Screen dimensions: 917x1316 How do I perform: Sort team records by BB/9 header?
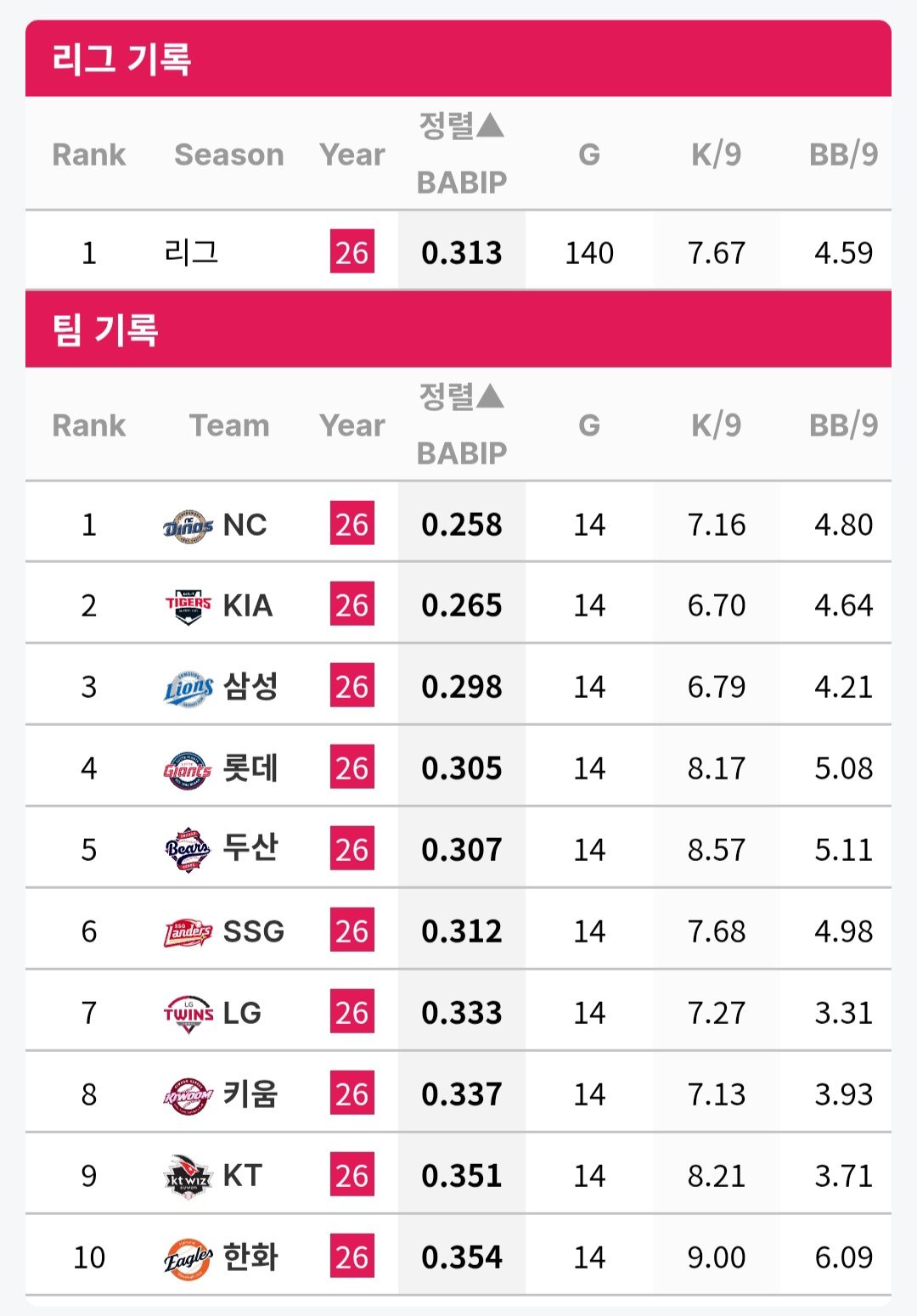[843, 425]
